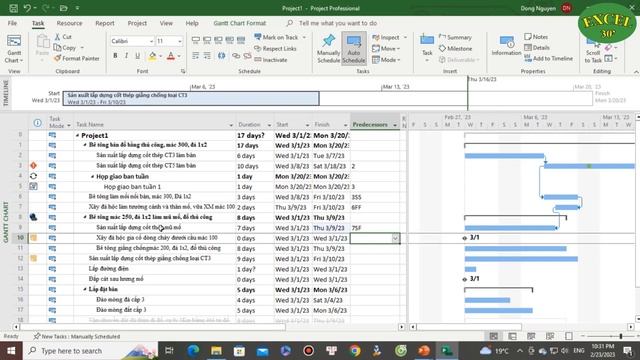Open task Information dialog

point(506,46)
